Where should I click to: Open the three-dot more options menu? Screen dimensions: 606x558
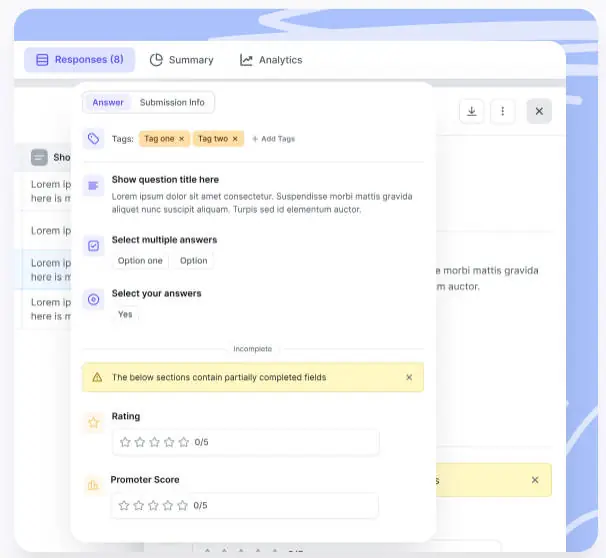coord(502,111)
